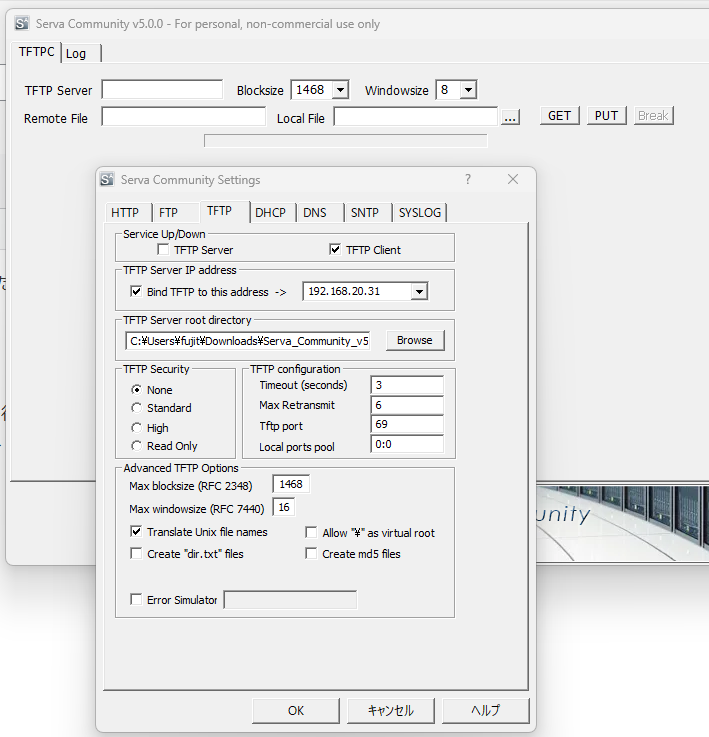Expand the bind IP address 192.168.20.31 dropdown

[x=419, y=291]
